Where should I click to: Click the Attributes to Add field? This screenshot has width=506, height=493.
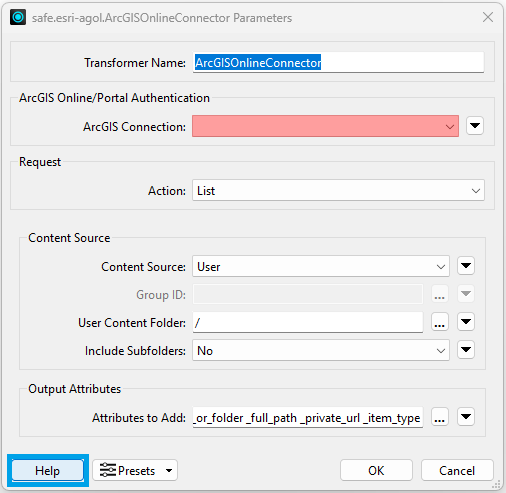308,417
